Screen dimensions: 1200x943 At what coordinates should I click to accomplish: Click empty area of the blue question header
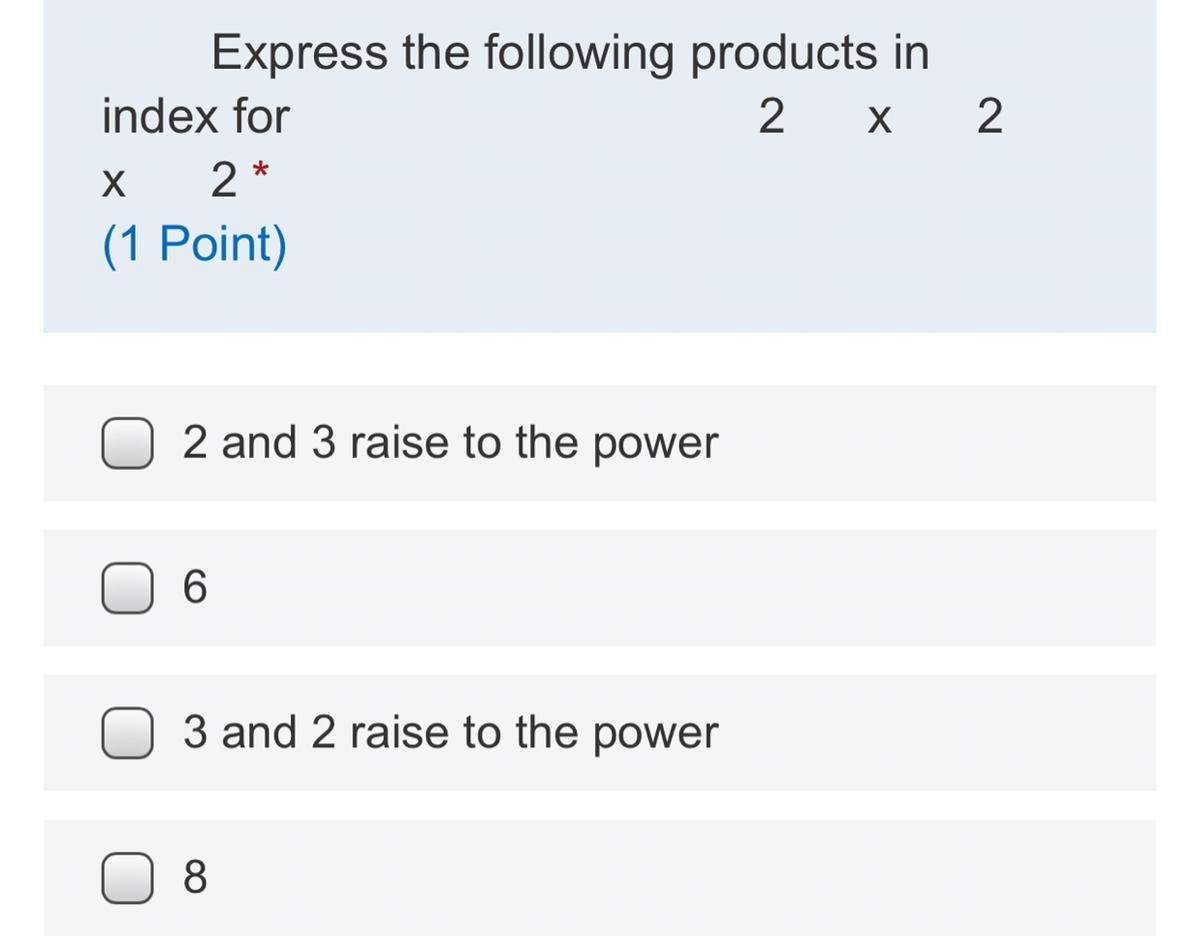[700, 250]
